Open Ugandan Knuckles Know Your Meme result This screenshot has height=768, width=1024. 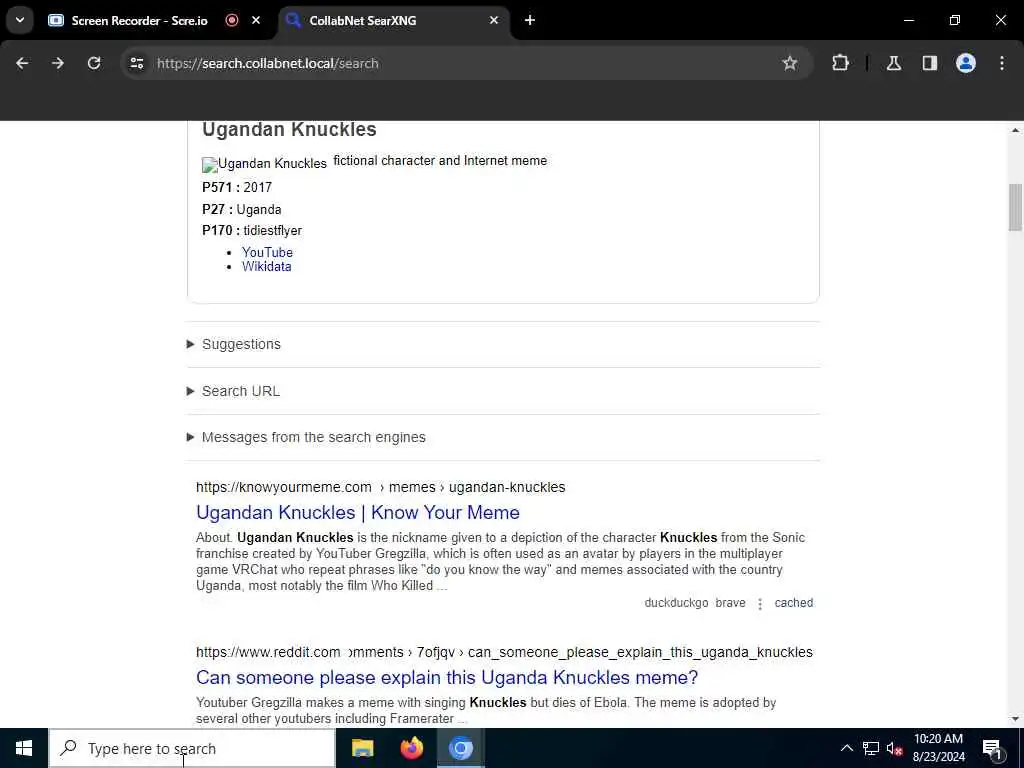(358, 513)
